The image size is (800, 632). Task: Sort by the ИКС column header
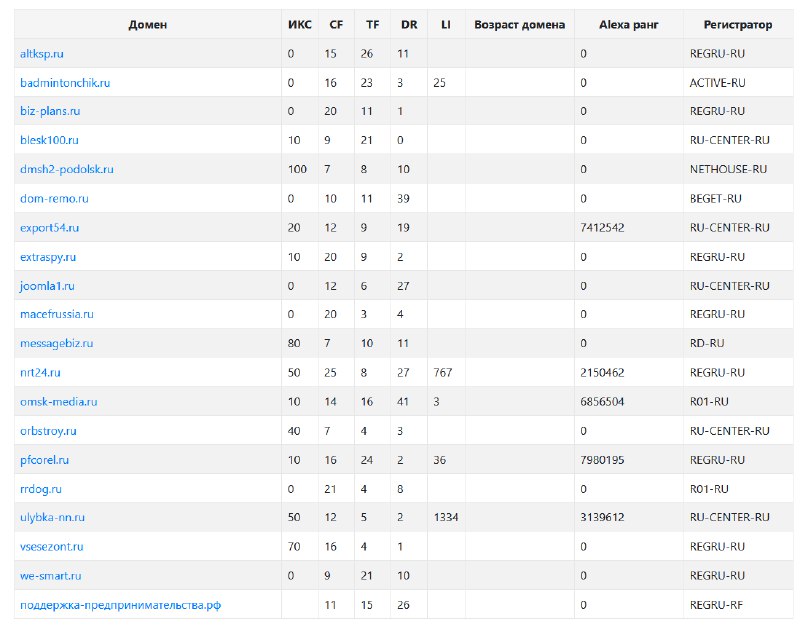tap(299, 24)
